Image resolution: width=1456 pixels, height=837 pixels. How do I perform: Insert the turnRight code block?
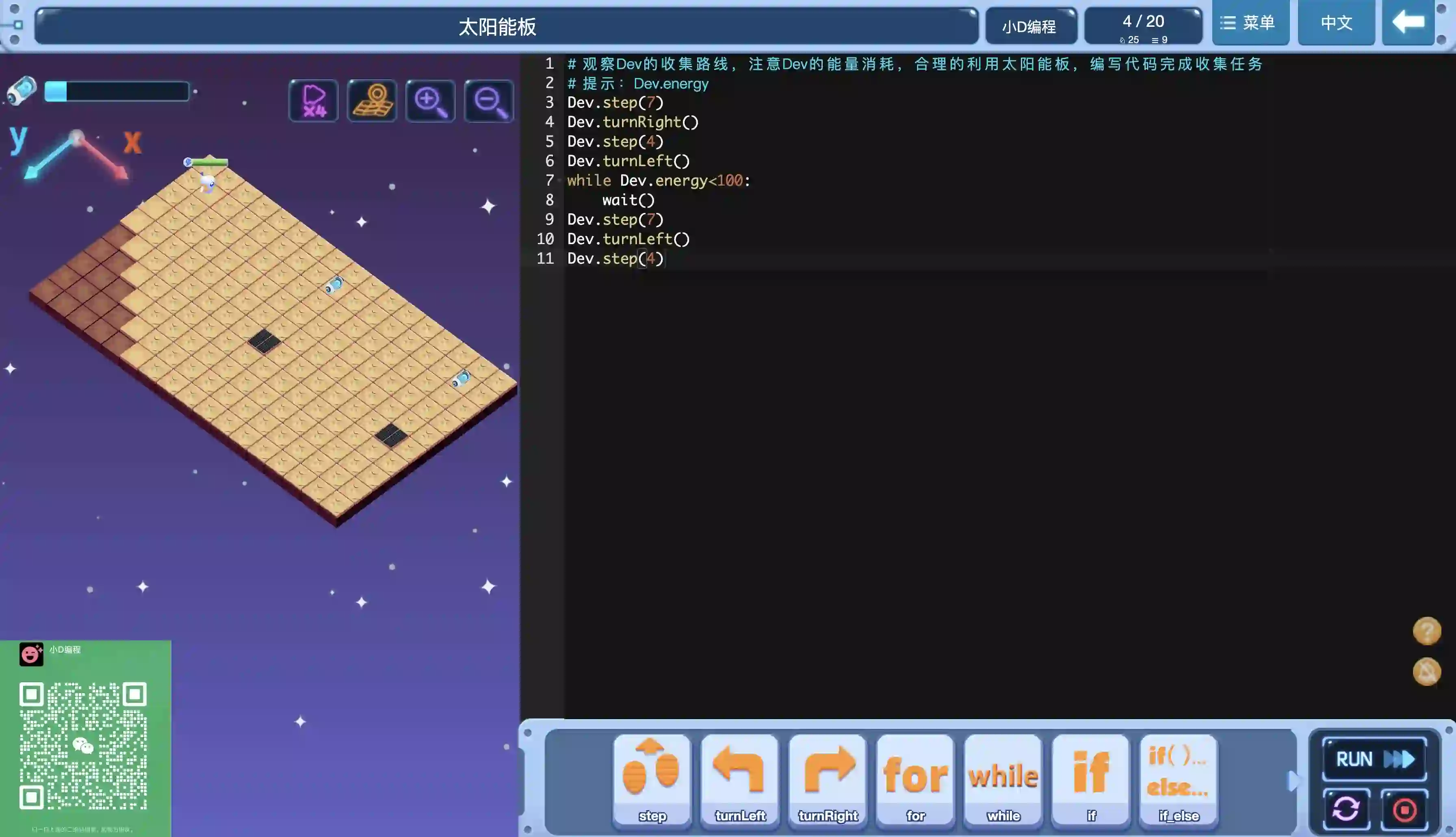tap(828, 780)
